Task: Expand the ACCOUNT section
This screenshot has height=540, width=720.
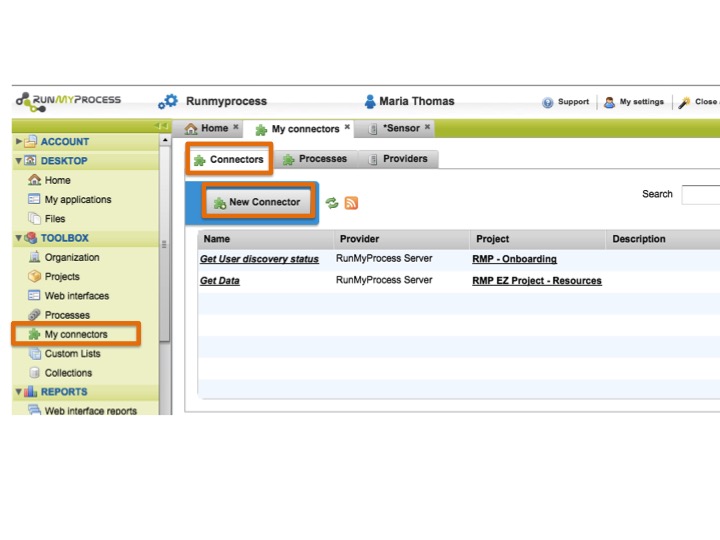Action: (x=18, y=141)
